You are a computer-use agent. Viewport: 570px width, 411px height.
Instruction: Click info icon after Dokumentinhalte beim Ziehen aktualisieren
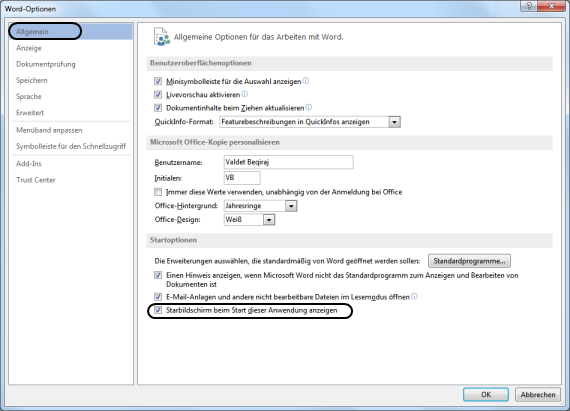[309, 107]
